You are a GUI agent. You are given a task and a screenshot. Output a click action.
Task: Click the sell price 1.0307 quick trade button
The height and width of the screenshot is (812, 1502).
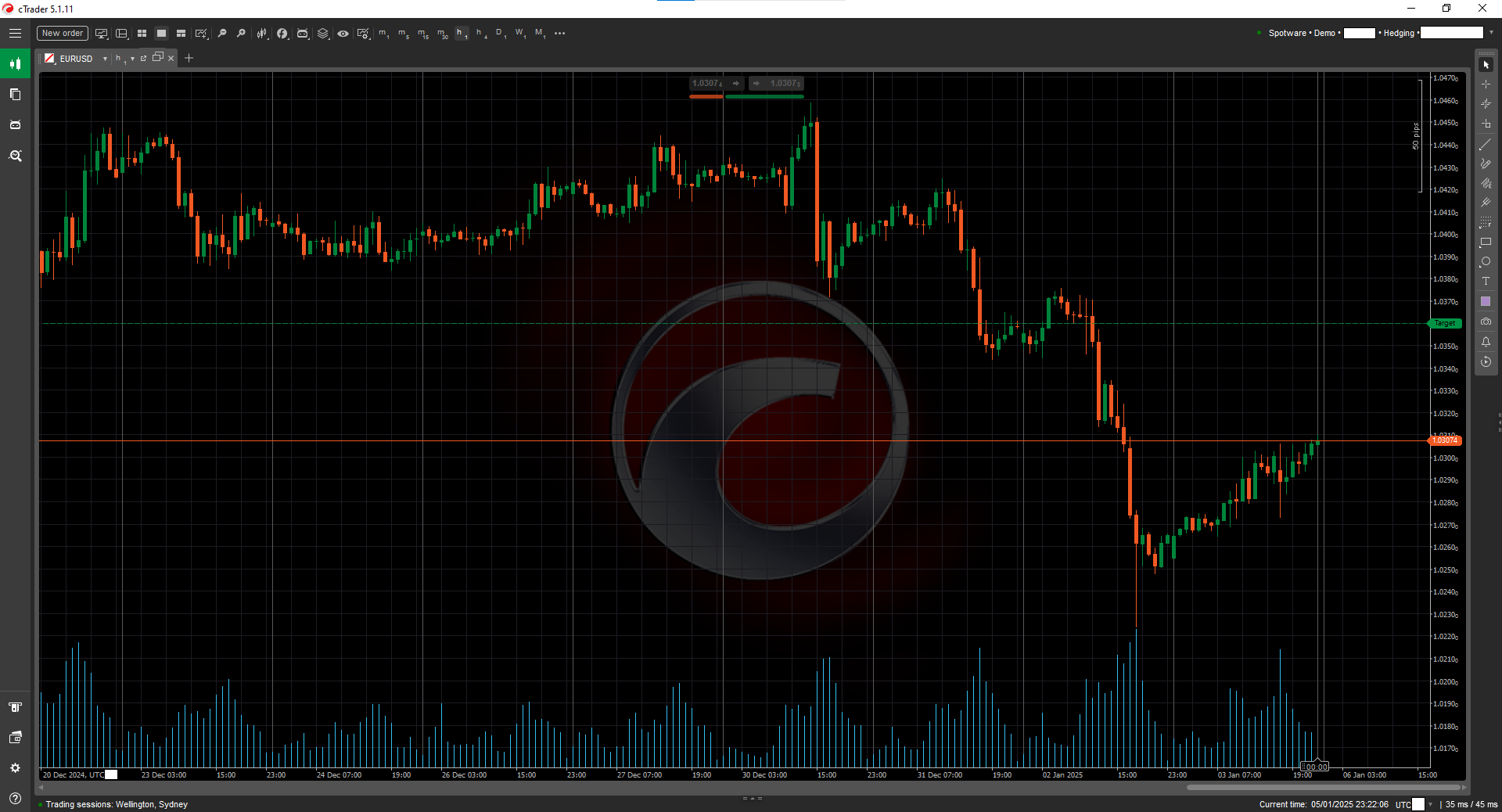point(716,84)
